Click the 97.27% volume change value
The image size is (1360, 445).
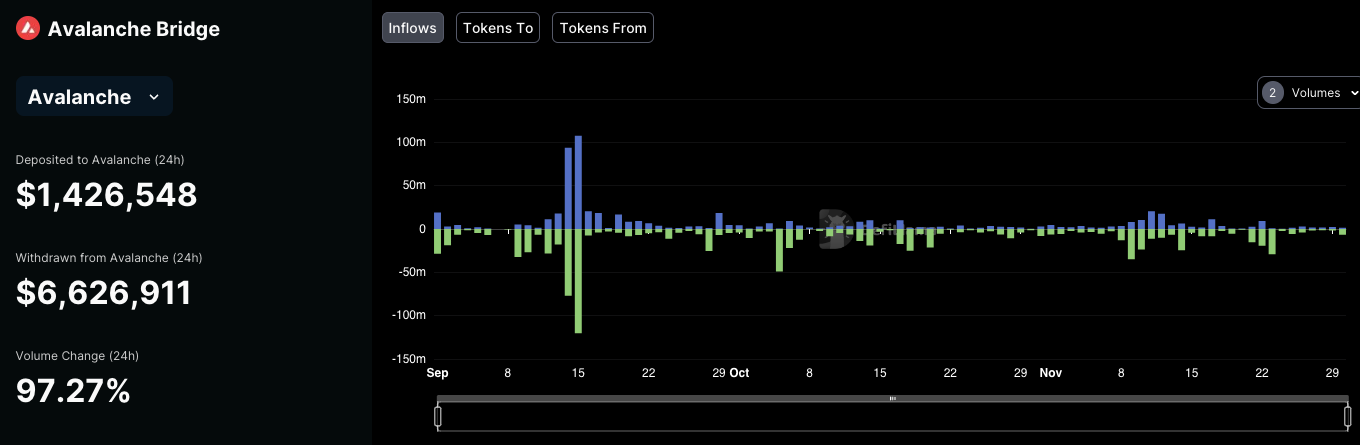pos(73,390)
